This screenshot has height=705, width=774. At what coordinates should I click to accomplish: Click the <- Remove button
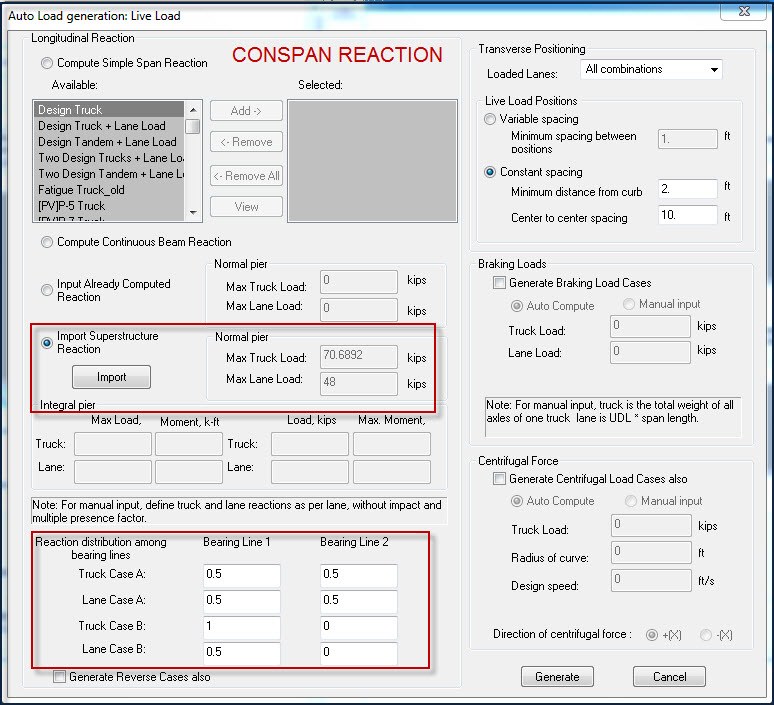[246, 142]
